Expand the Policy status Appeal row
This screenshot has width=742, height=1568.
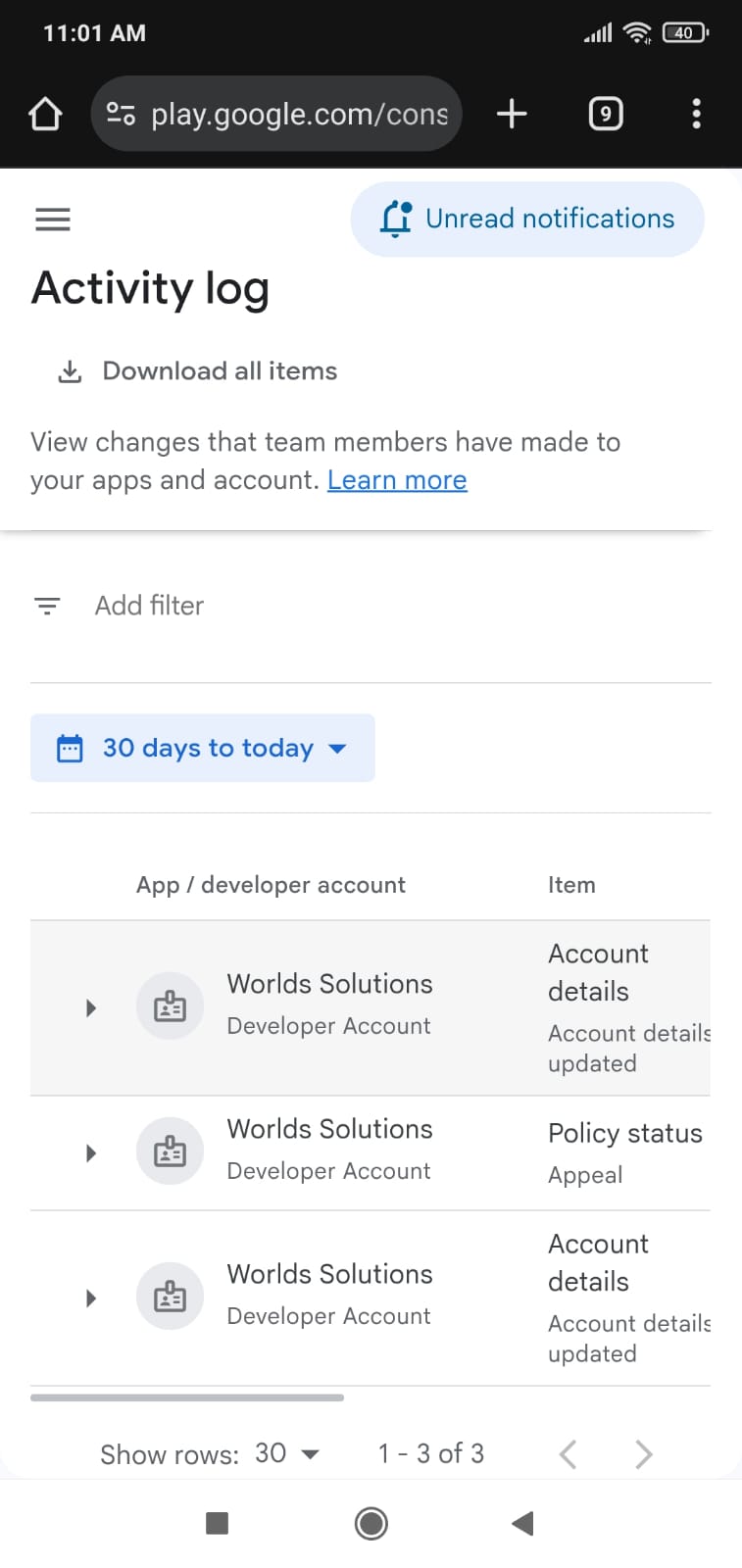coord(91,1152)
